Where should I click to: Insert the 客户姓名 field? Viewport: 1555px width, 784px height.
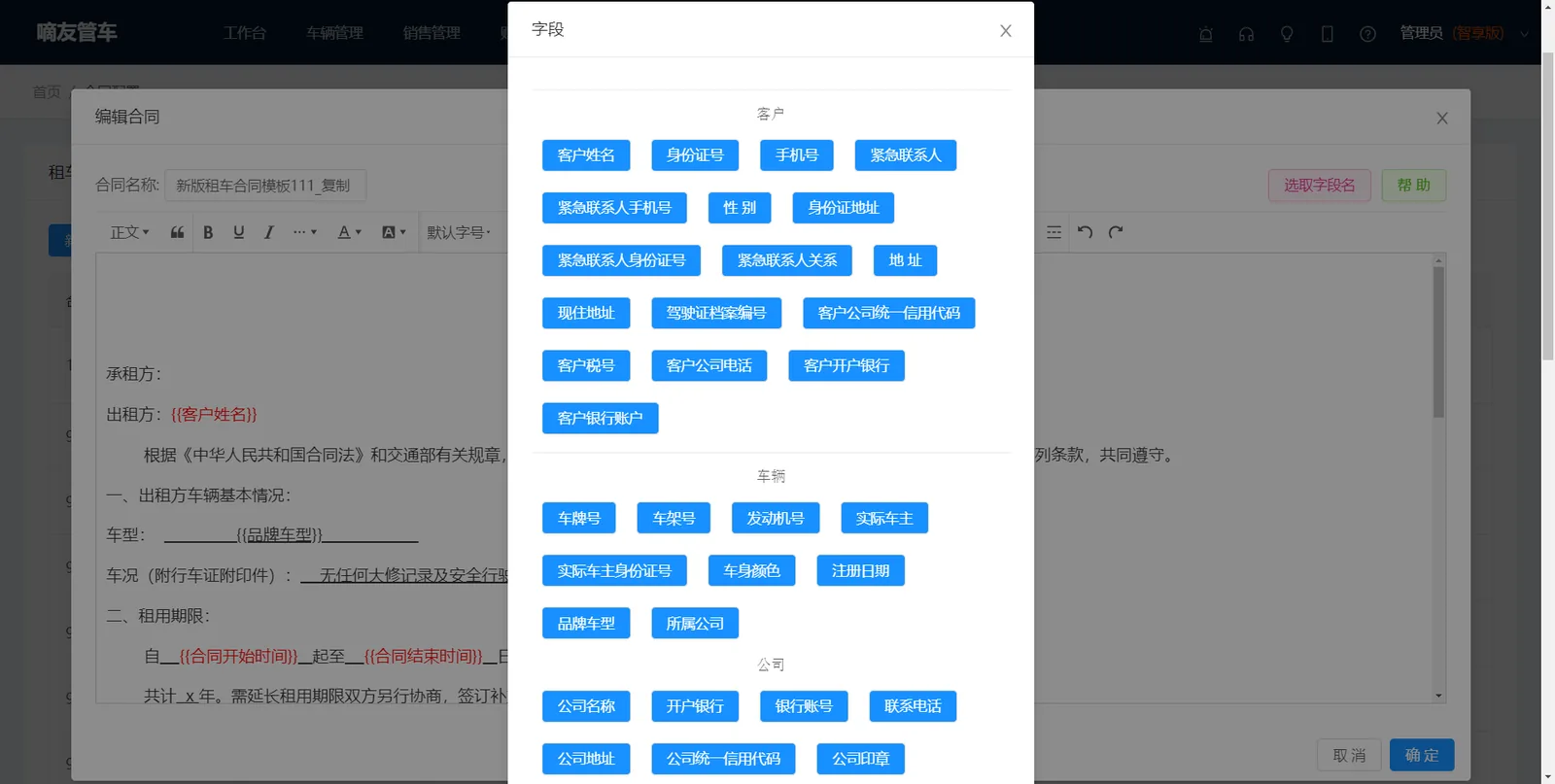tap(586, 155)
